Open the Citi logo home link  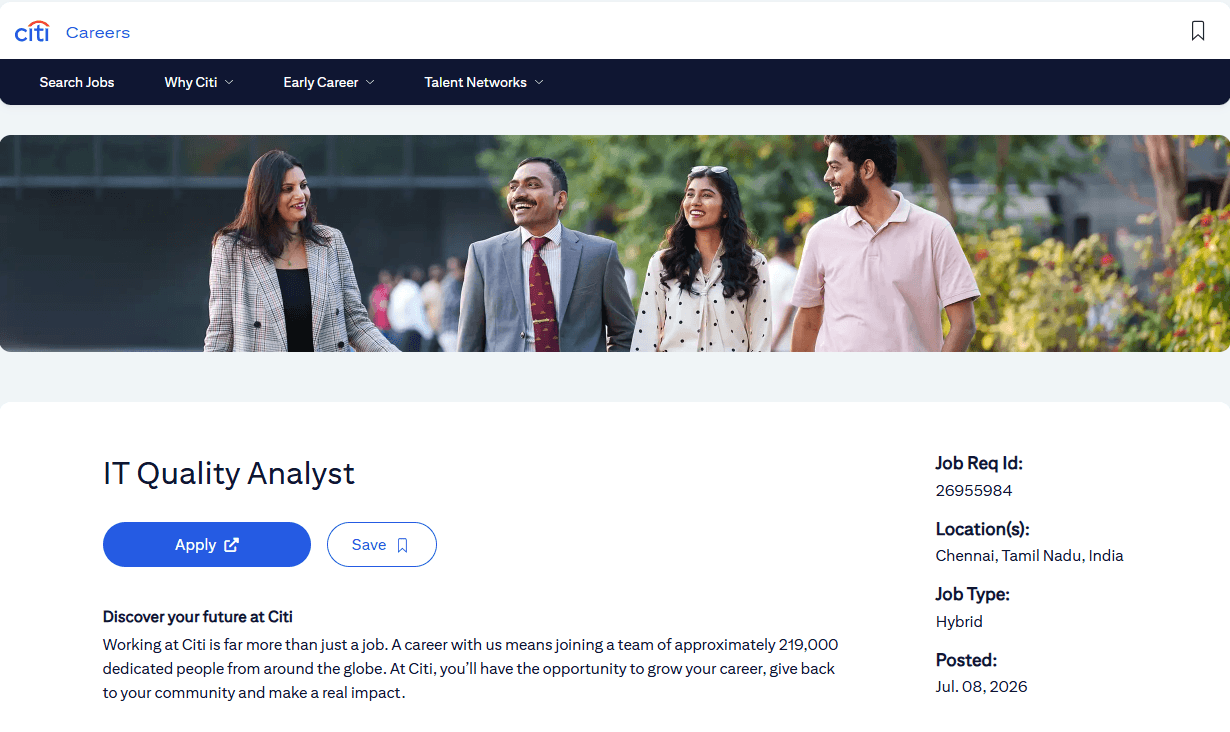[x=32, y=32]
